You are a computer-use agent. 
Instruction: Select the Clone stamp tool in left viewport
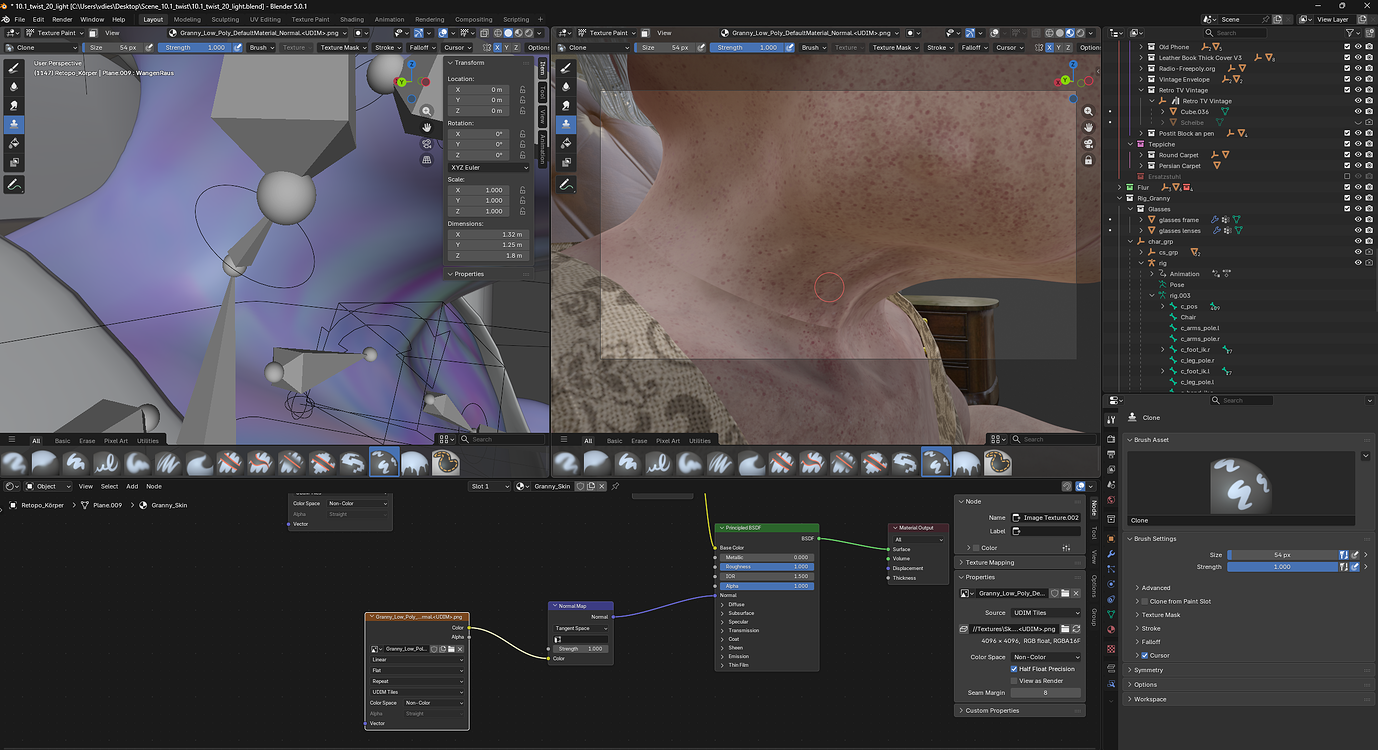click(x=14, y=124)
